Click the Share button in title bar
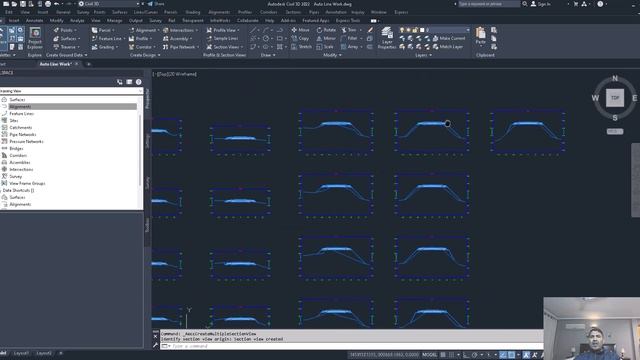Image resolution: width=640 pixels, height=360 pixels. click(156, 4)
